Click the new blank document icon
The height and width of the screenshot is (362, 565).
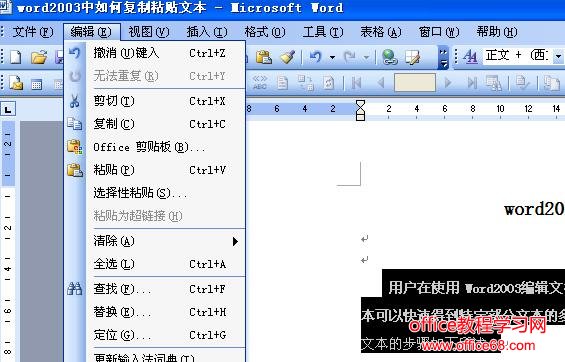pyautogui.click(x=15, y=57)
